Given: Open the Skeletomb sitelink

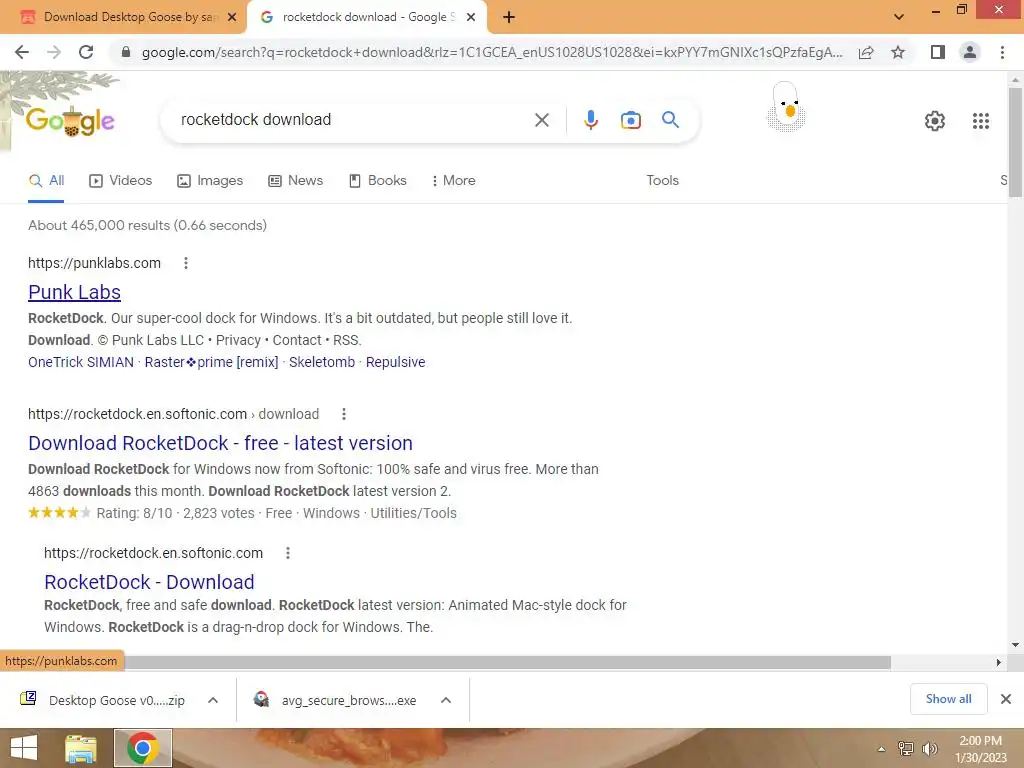Looking at the screenshot, I should (322, 362).
